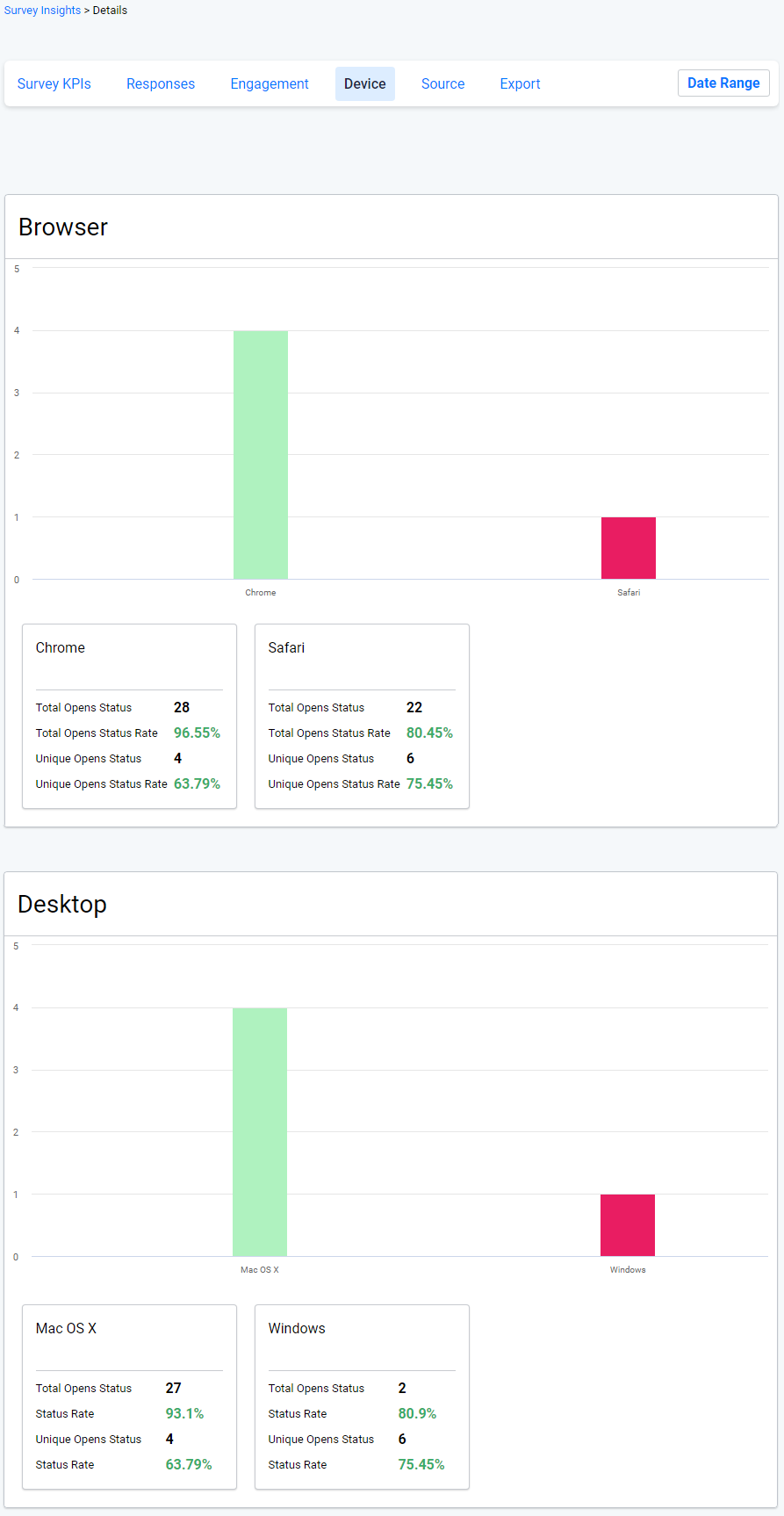Click Safari card's 75.45% unique rate
The image size is (784, 1516).
429,784
